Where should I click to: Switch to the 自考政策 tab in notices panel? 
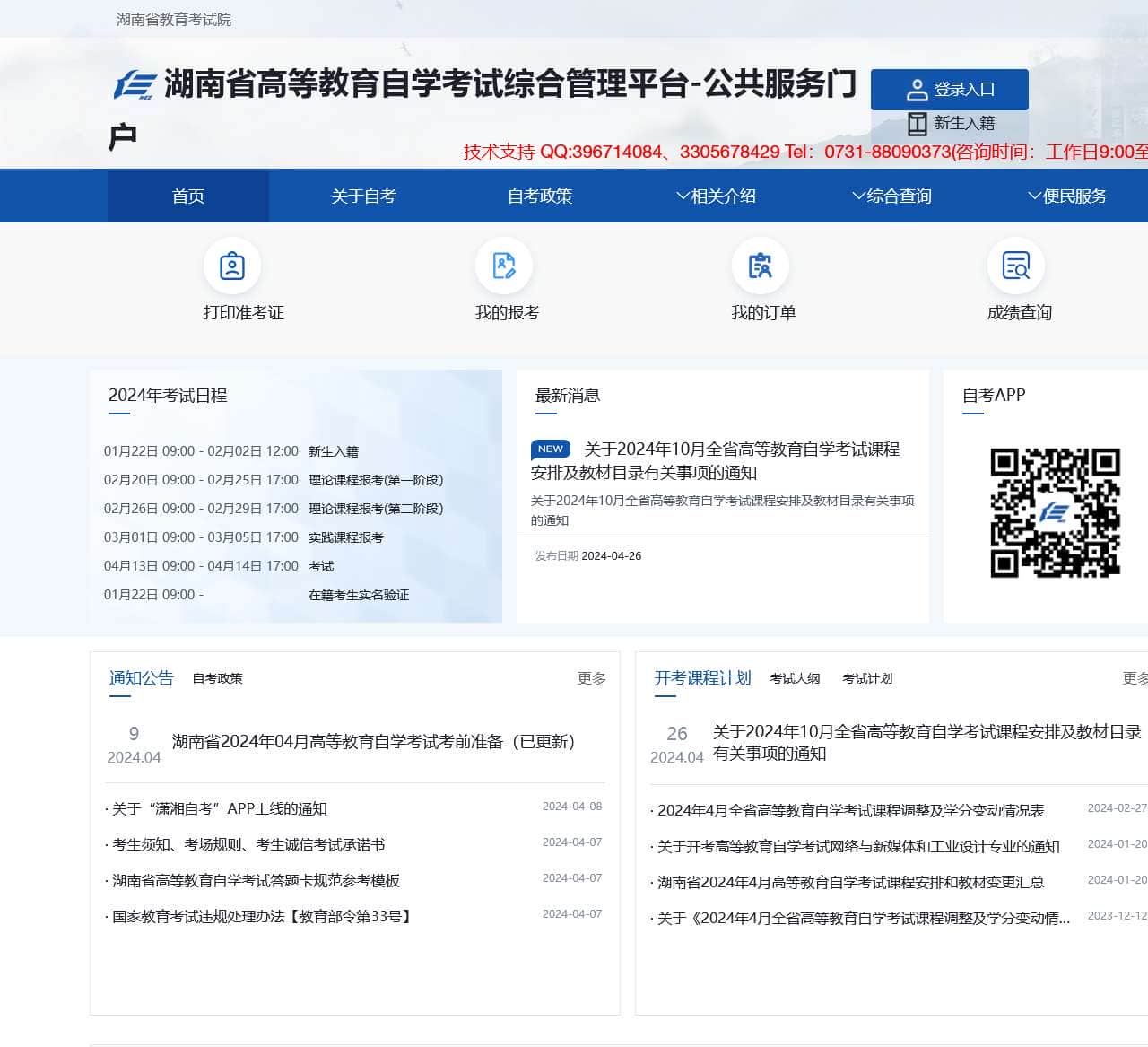point(217,678)
